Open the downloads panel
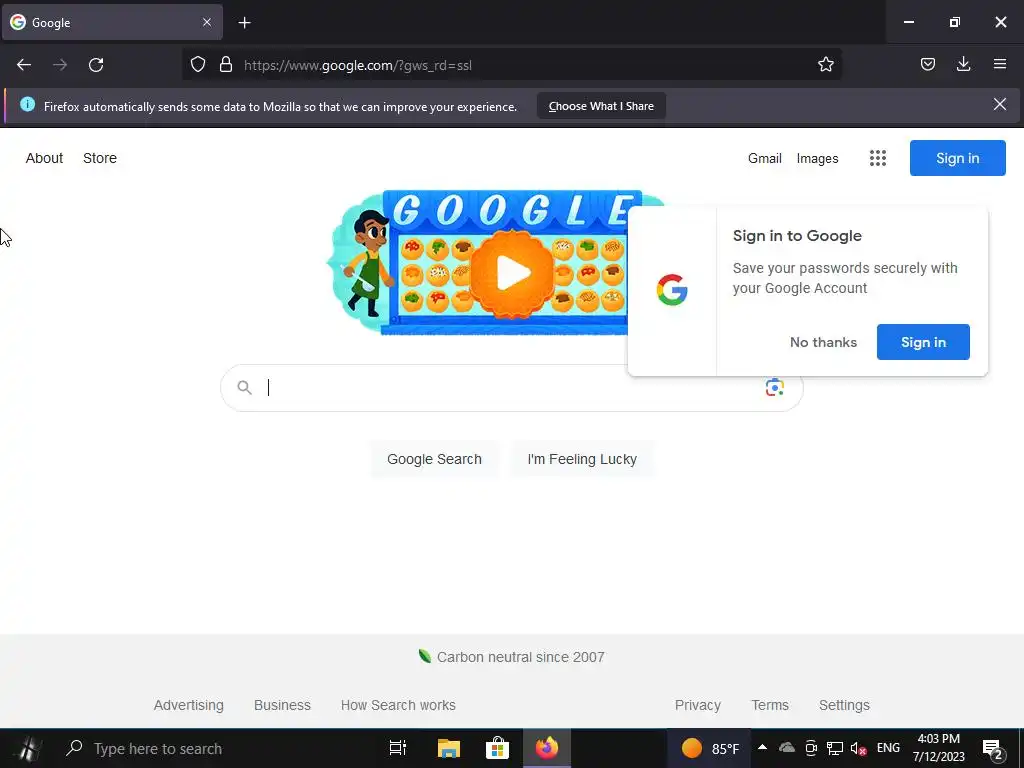 (963, 64)
